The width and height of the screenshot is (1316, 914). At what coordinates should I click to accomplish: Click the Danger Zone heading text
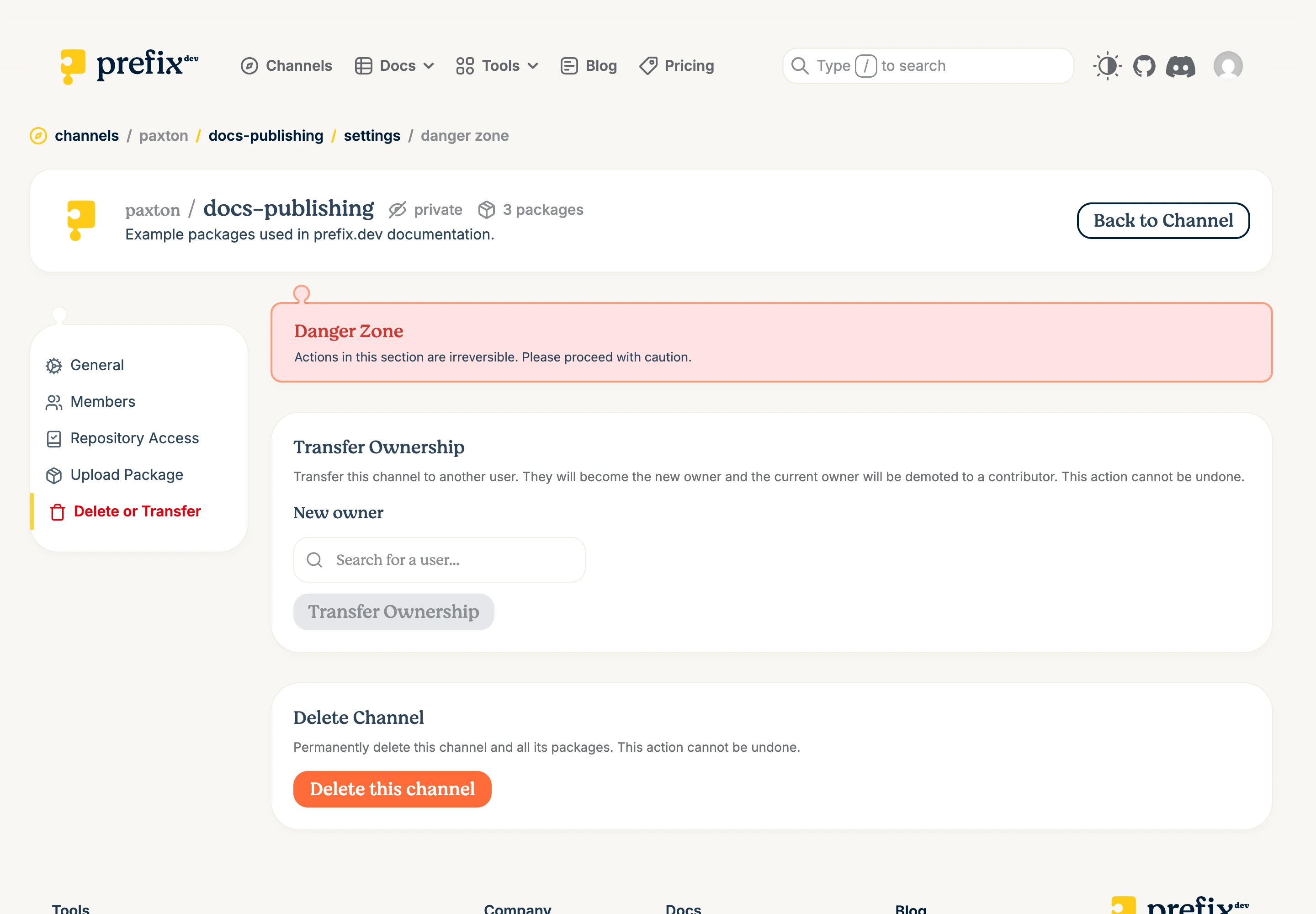349,331
